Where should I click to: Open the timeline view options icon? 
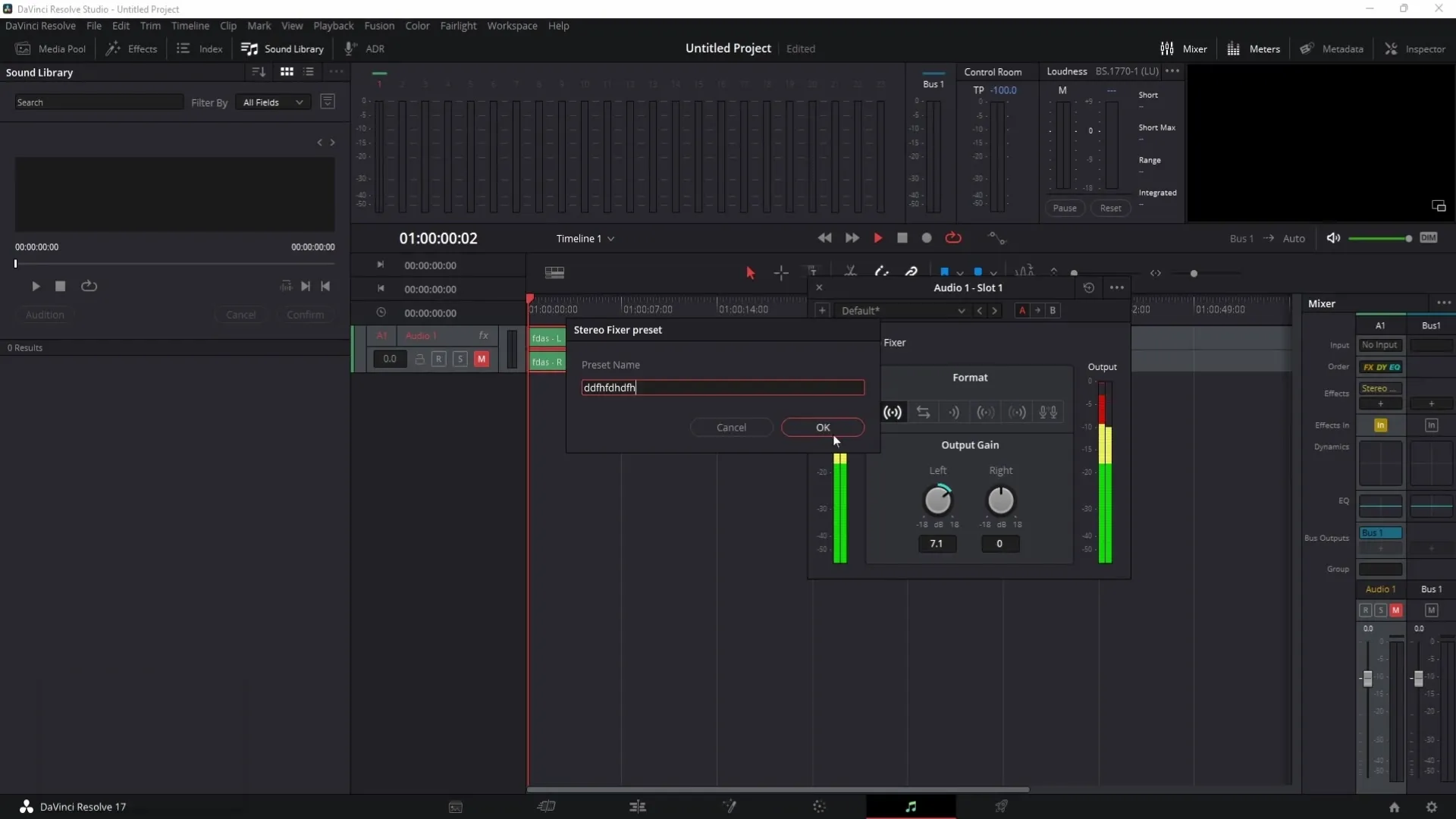(554, 273)
